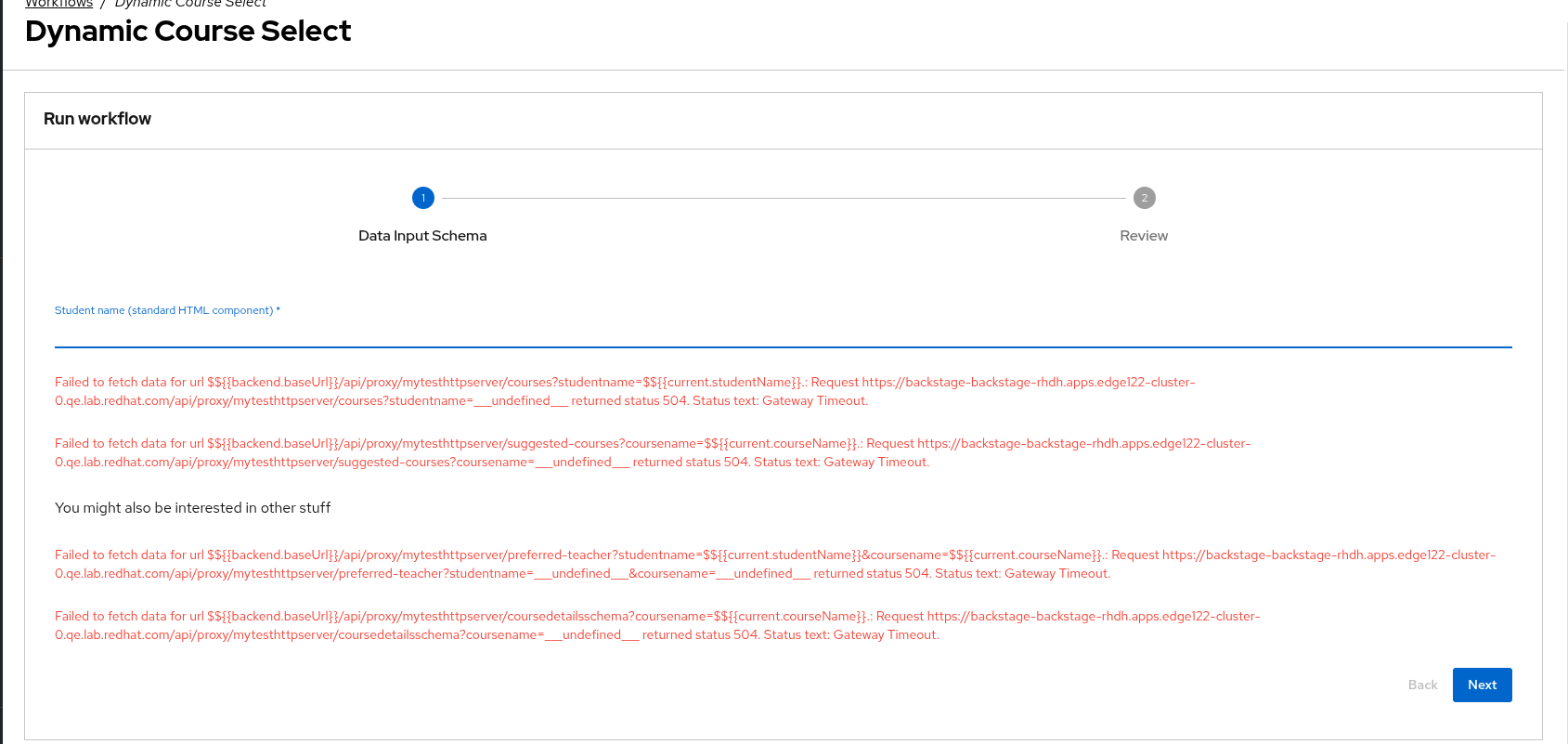This screenshot has width=1568, height=744.
Task: Click the Dynamic Course Select breadcrumb item
Action: (x=190, y=4)
